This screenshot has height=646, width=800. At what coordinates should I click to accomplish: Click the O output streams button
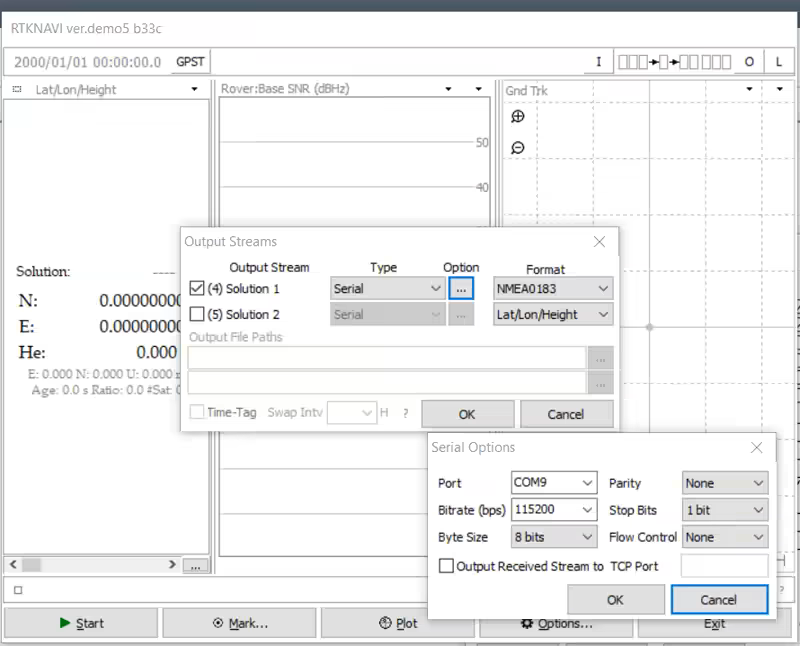pos(749,62)
